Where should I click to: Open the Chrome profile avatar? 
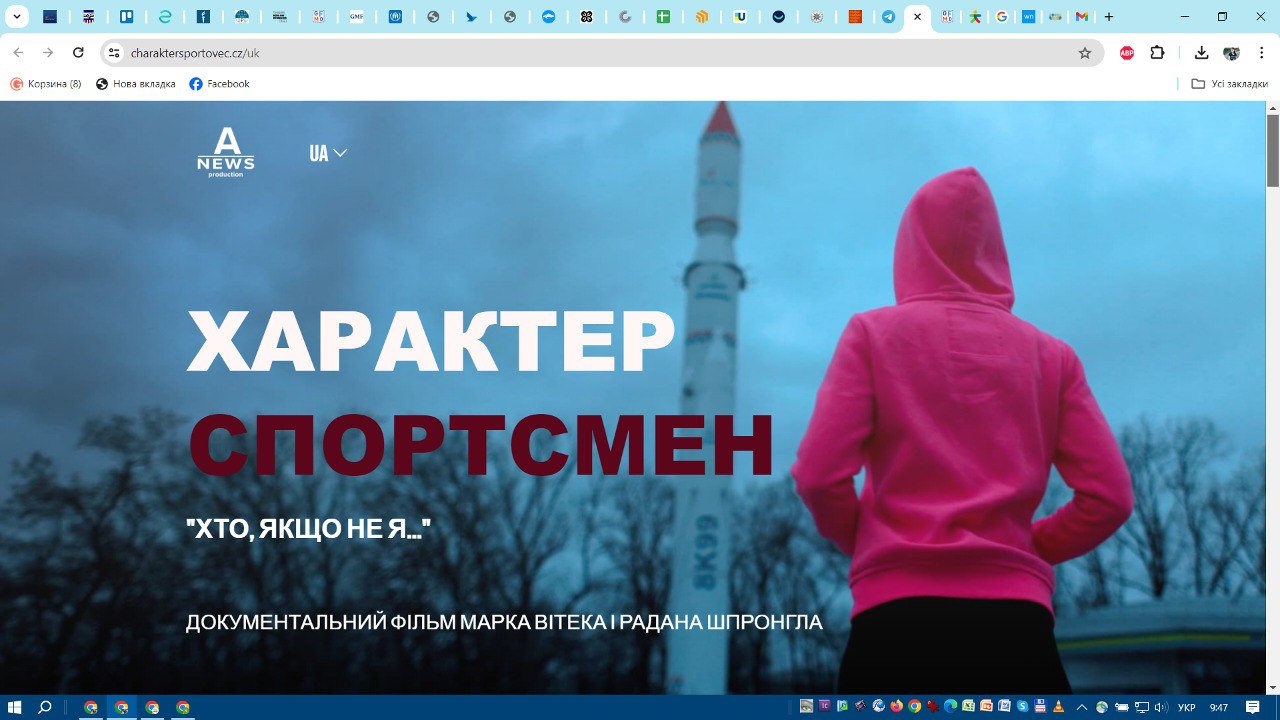tap(1232, 53)
